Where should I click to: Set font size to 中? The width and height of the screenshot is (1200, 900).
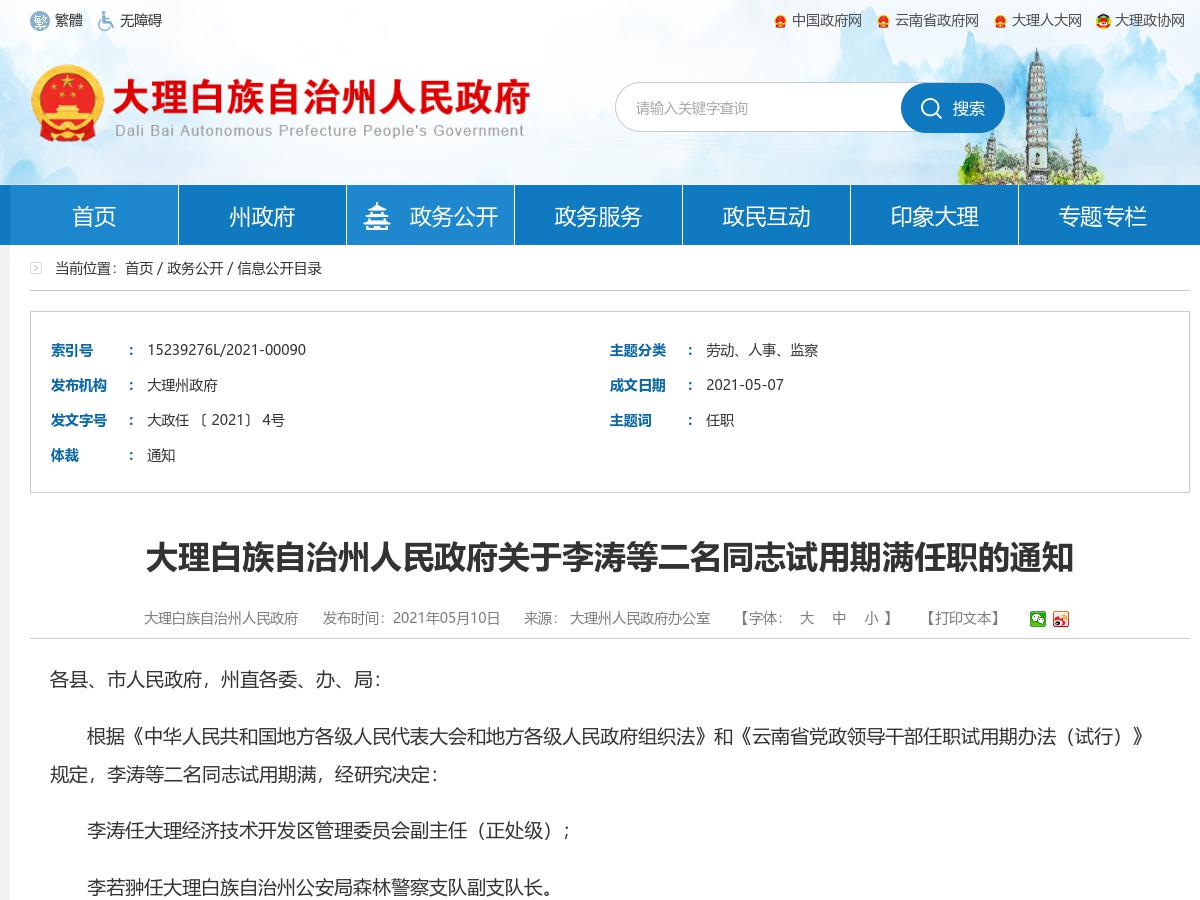click(839, 618)
